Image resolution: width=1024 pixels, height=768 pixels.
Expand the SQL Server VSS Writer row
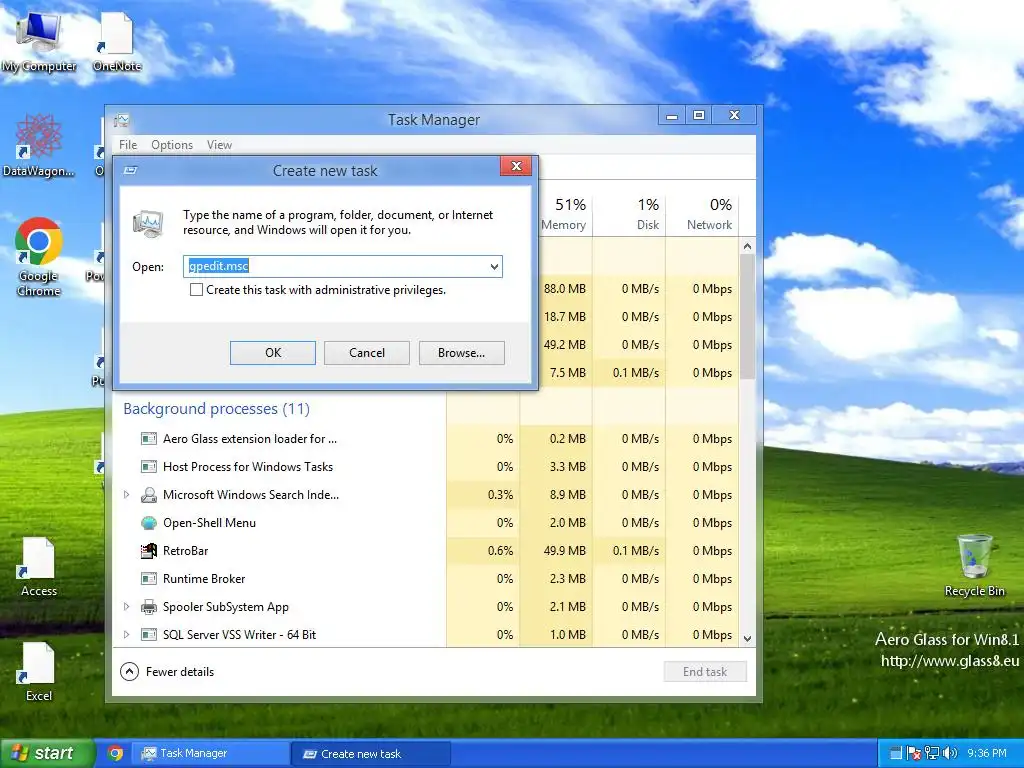point(127,635)
